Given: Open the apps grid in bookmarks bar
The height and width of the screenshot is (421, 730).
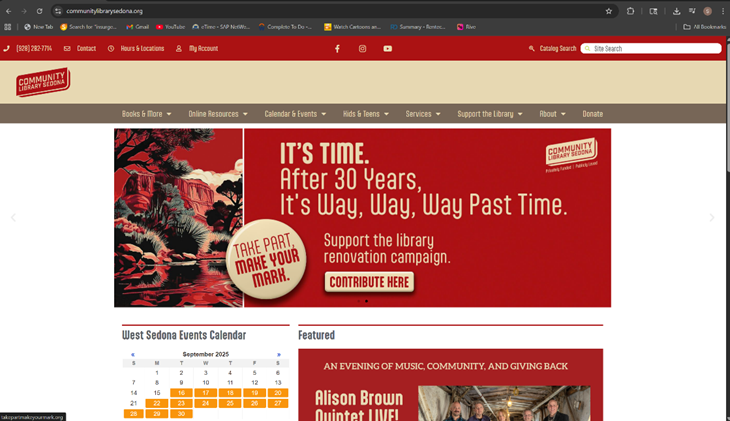Looking at the screenshot, I should coord(7,27).
